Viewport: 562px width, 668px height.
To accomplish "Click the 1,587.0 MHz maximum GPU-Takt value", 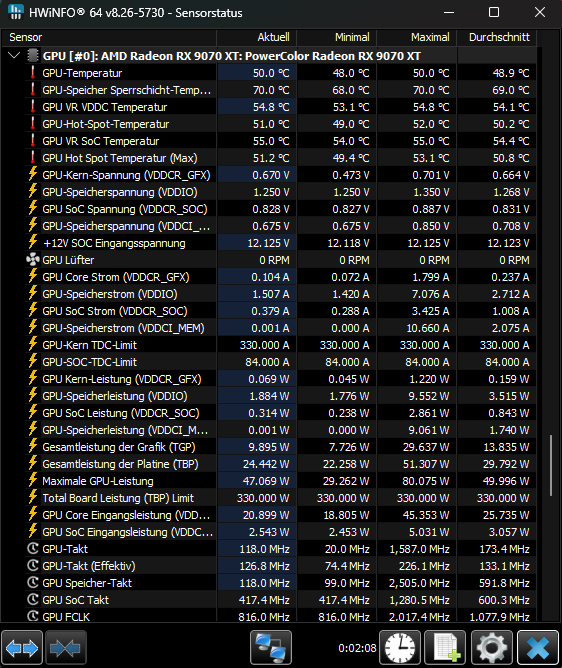I will click(419, 549).
